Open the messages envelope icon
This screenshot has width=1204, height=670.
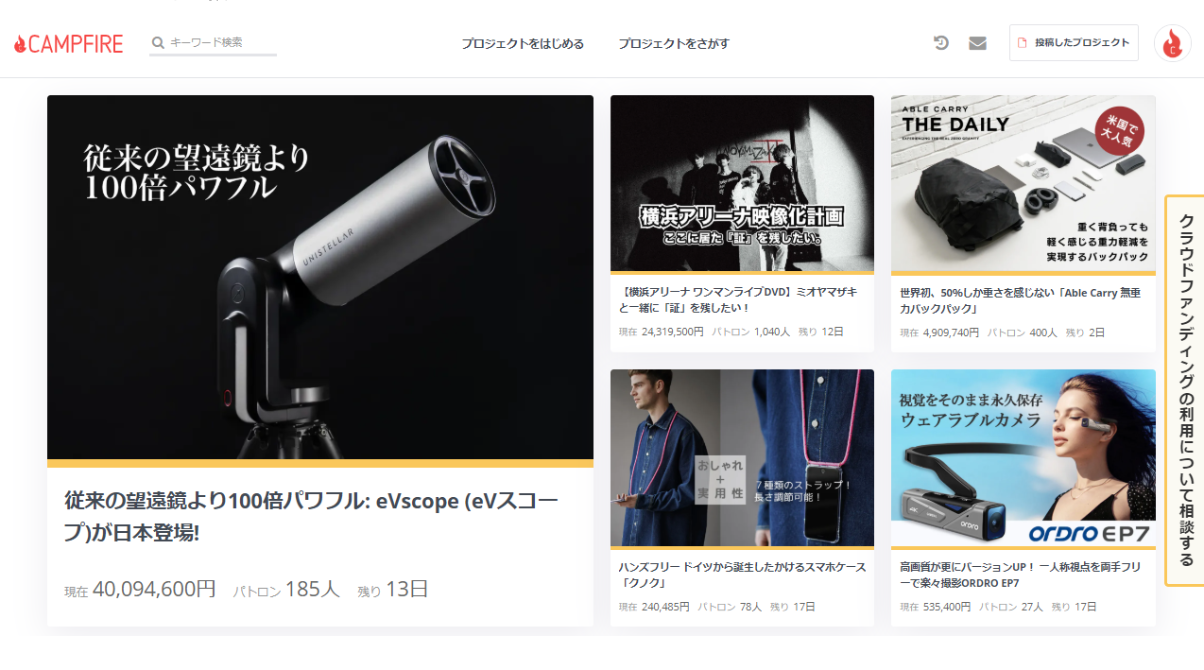click(x=978, y=43)
